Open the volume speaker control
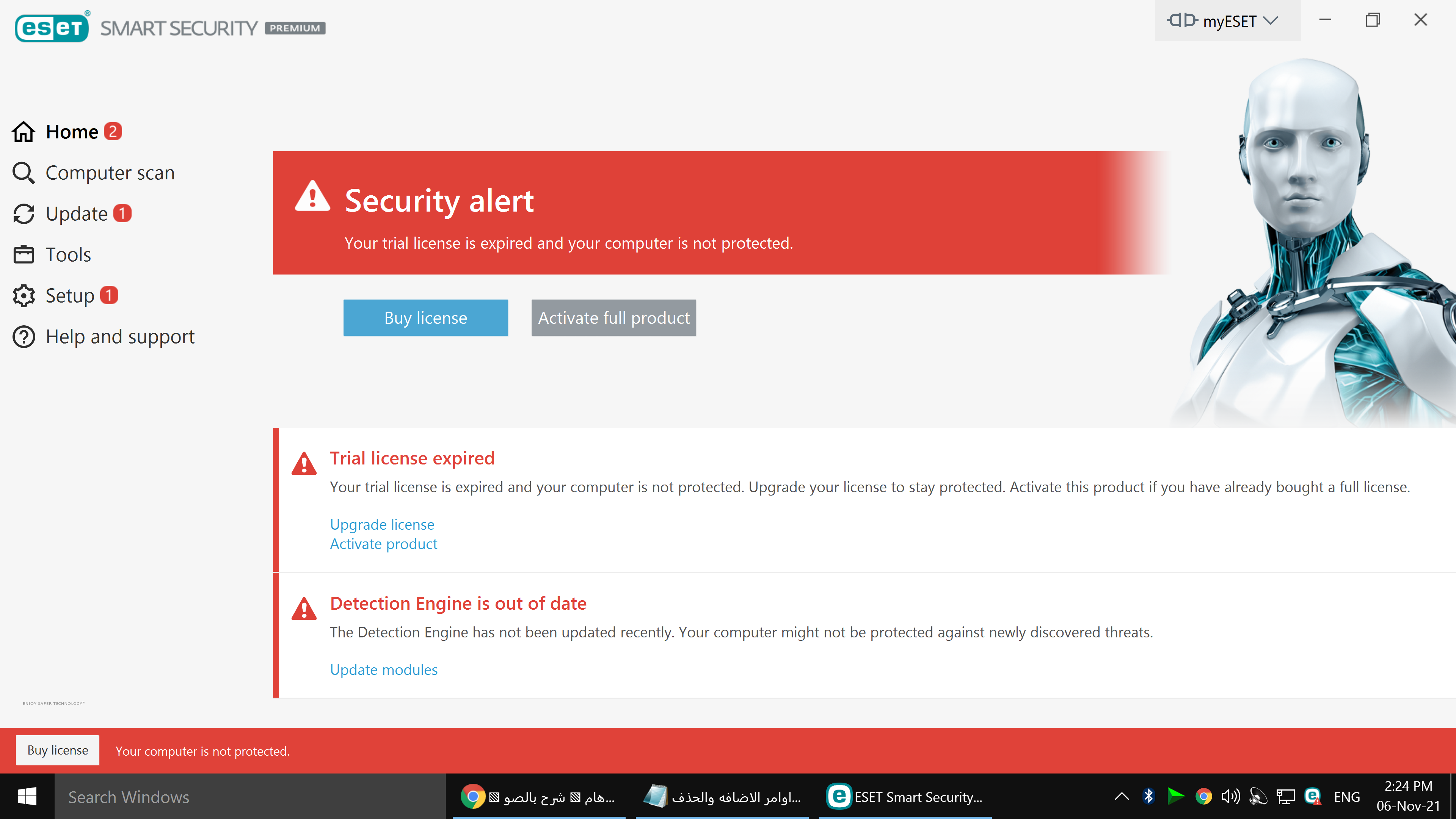Image resolution: width=1456 pixels, height=819 pixels. [x=1230, y=796]
